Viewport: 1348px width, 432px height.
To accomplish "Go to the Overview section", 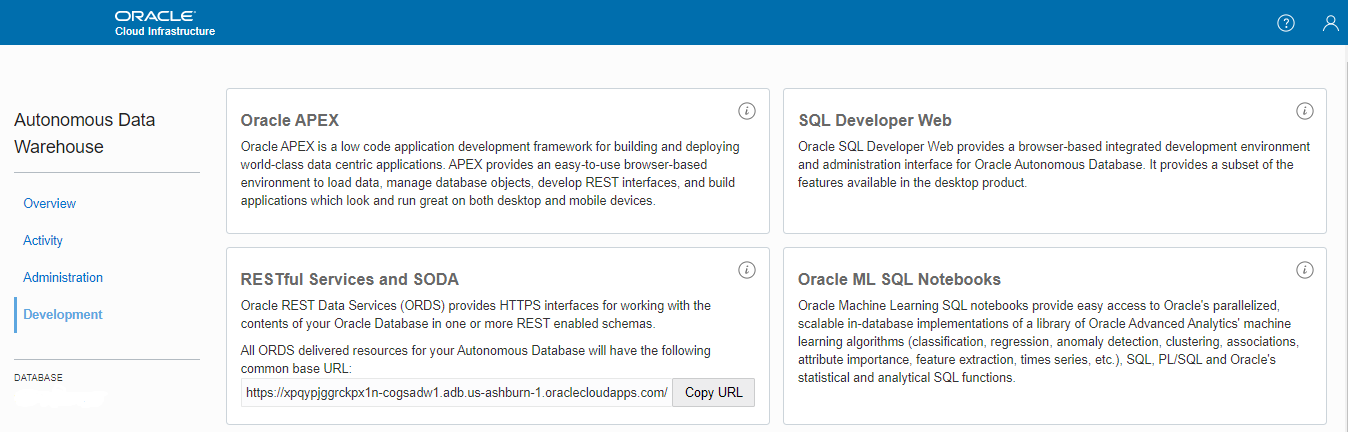I will point(50,203).
